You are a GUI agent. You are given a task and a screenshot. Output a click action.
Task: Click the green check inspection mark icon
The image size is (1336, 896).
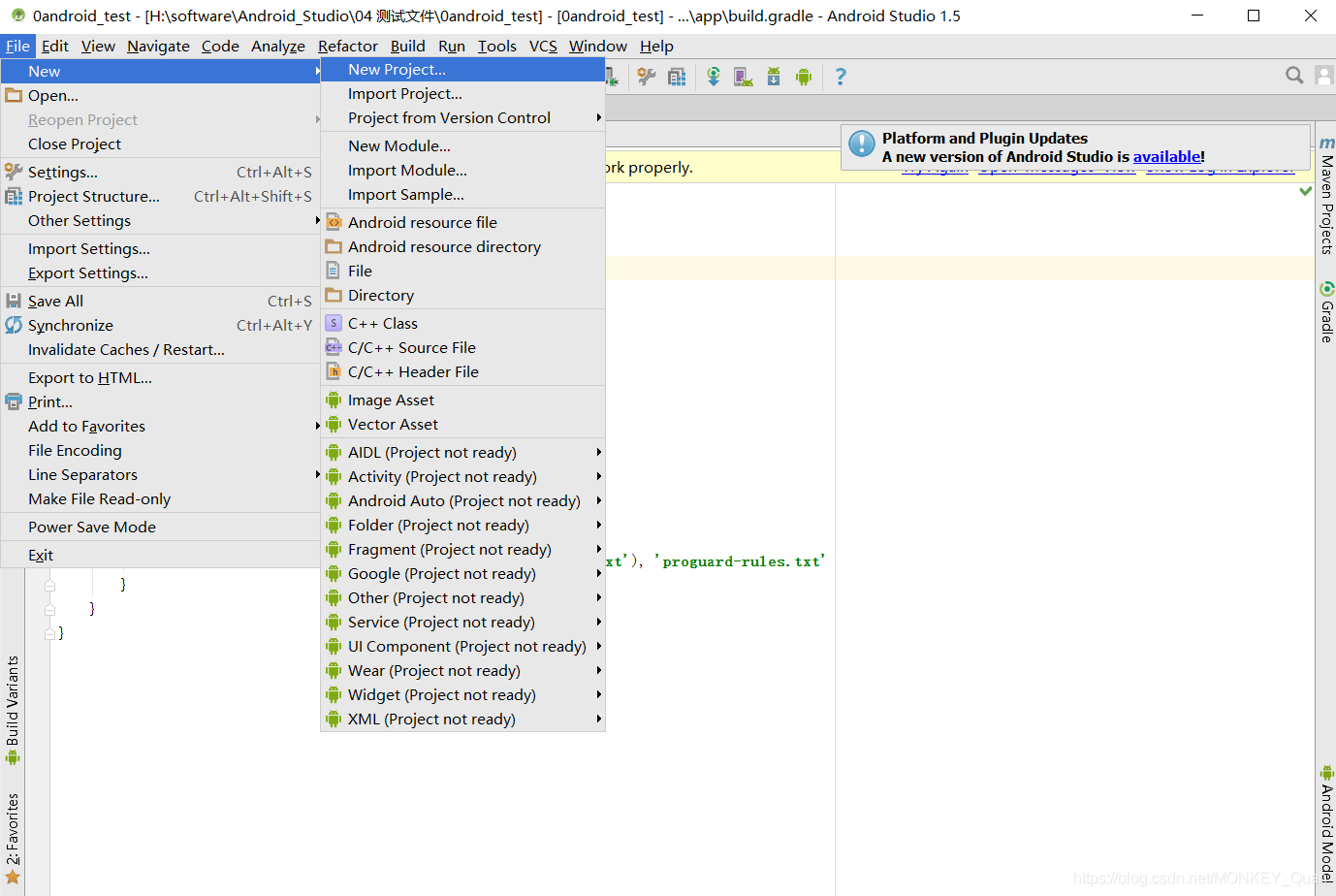[1305, 191]
